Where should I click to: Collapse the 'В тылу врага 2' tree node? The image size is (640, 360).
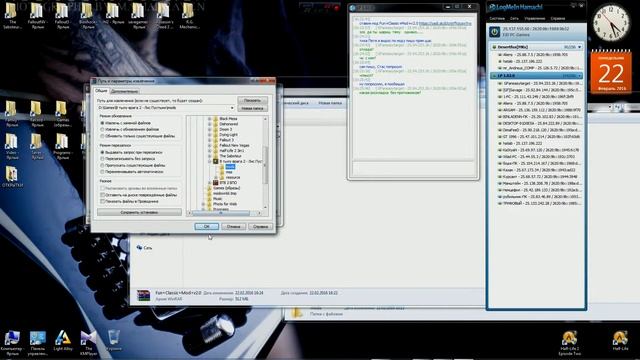(209, 161)
